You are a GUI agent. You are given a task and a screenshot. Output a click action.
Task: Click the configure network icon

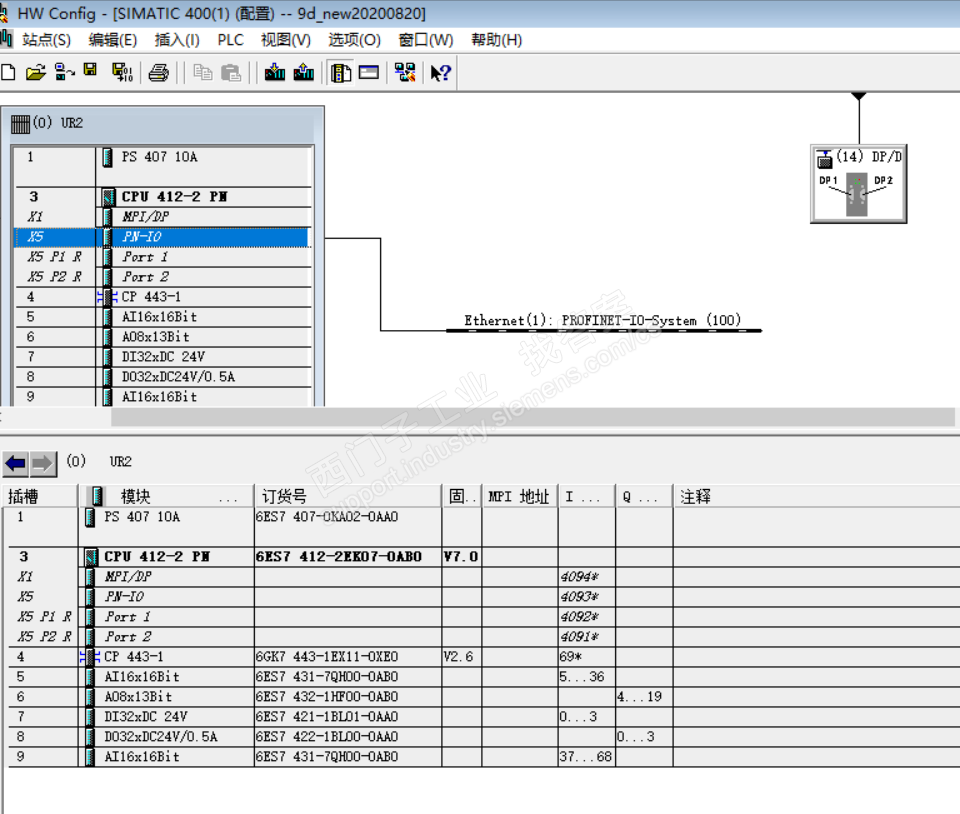click(x=405, y=72)
